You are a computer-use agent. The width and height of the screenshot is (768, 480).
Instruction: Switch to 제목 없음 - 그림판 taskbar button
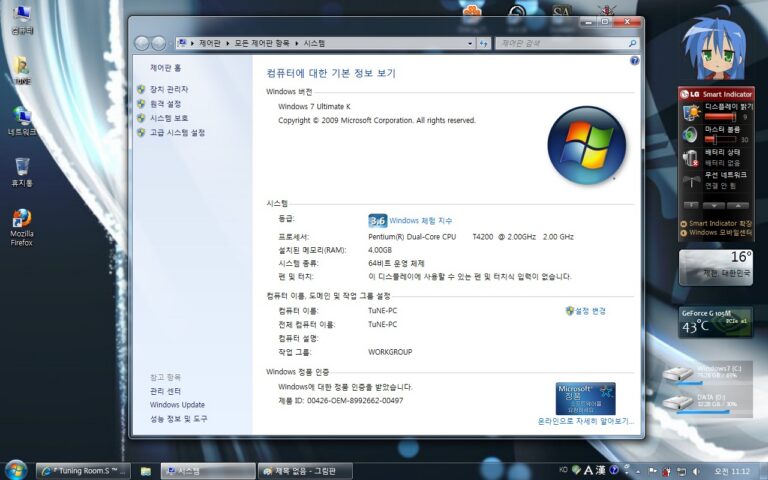(306, 471)
